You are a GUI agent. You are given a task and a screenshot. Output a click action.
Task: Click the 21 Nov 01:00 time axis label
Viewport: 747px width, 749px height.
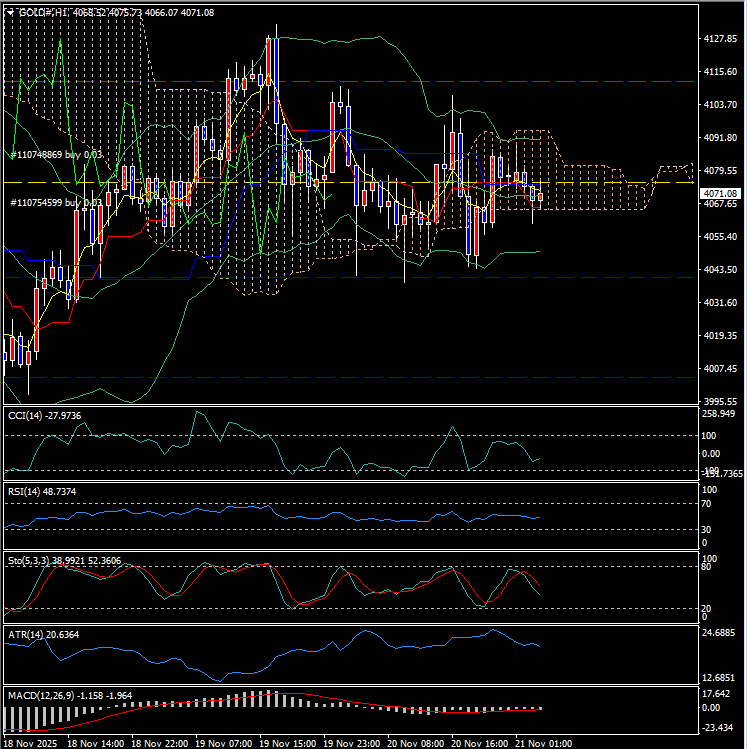544,743
